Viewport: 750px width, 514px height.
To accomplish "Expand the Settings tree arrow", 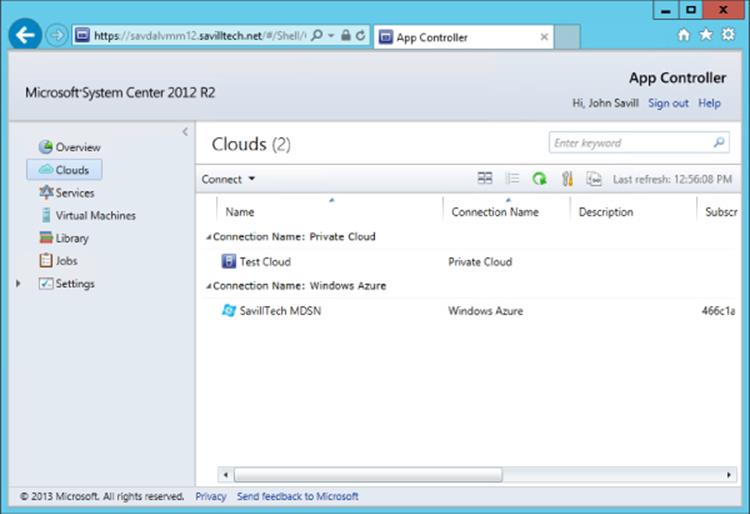I will [18, 284].
